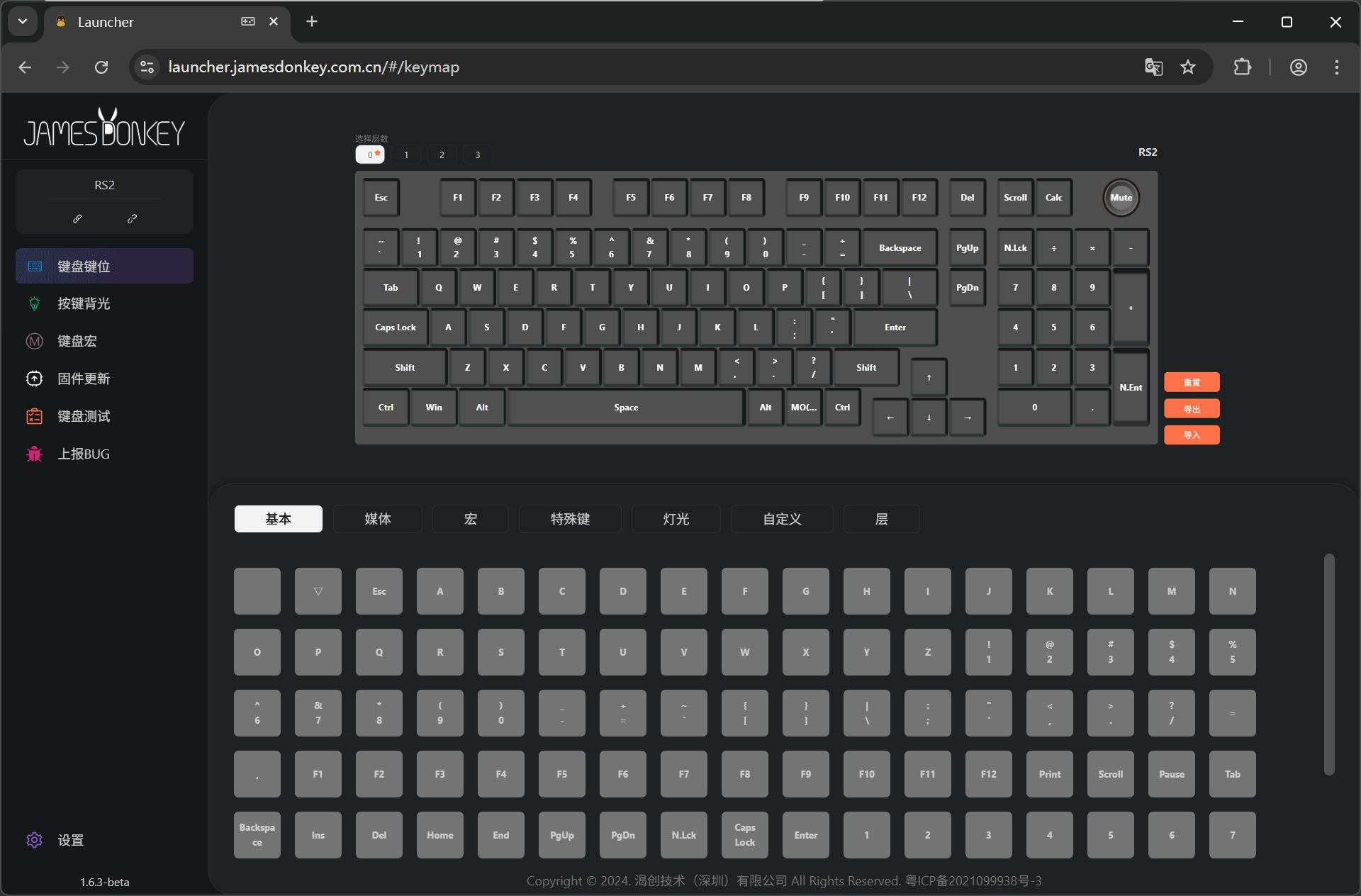Click the disconnect broken-link icon under RS2
The height and width of the screenshot is (896, 1361).
132,219
